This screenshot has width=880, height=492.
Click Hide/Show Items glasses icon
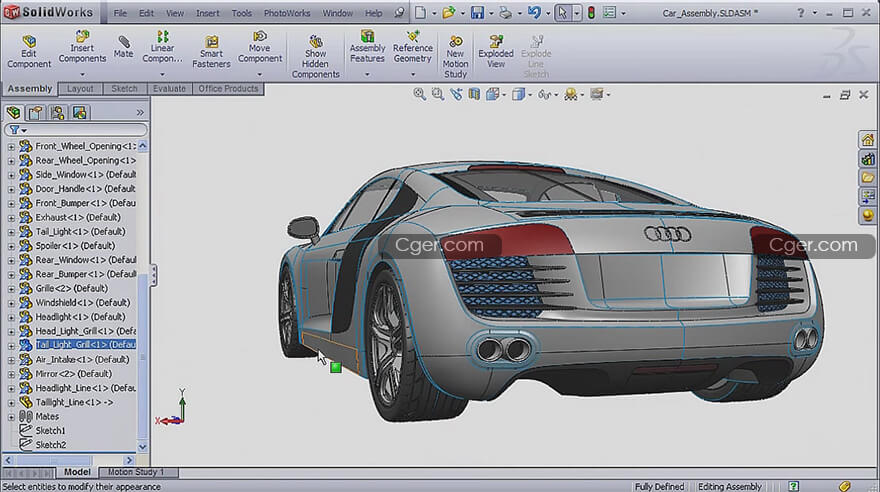tap(544, 95)
